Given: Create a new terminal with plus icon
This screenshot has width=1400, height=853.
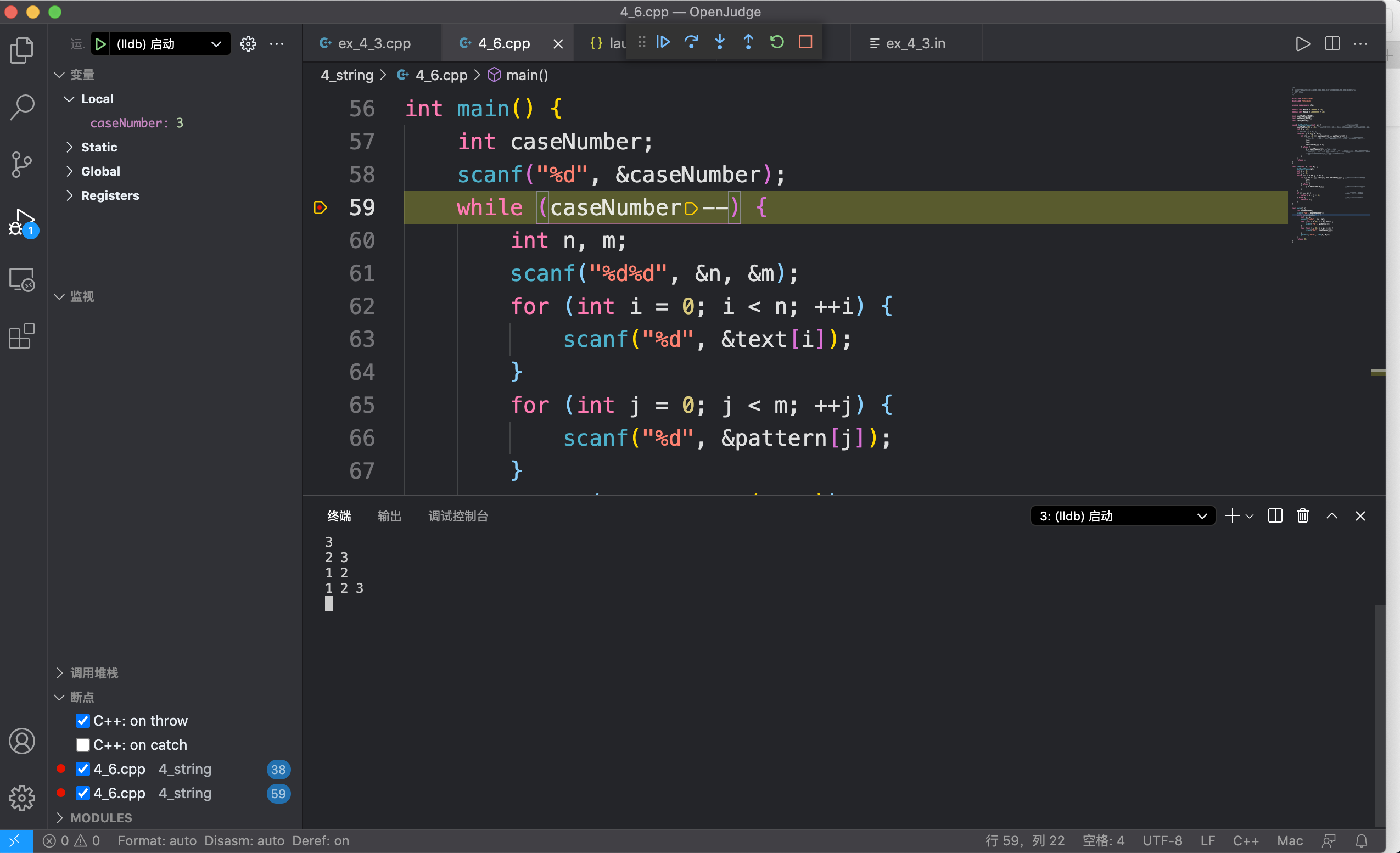Looking at the screenshot, I should [1233, 515].
